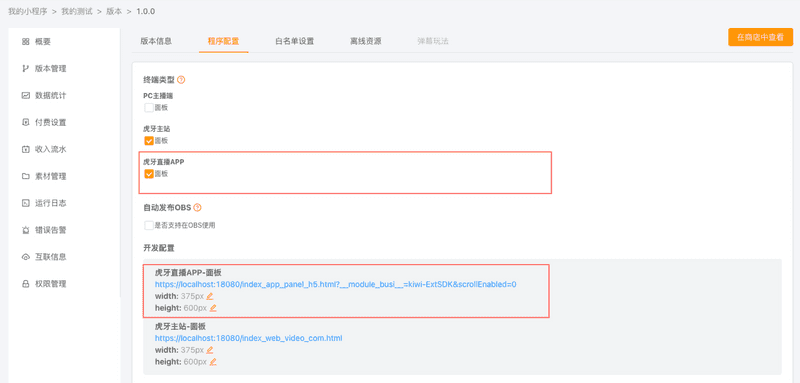Open the index_web_video_com.html localhost link
This screenshot has height=383, width=800.
[x=248, y=338]
